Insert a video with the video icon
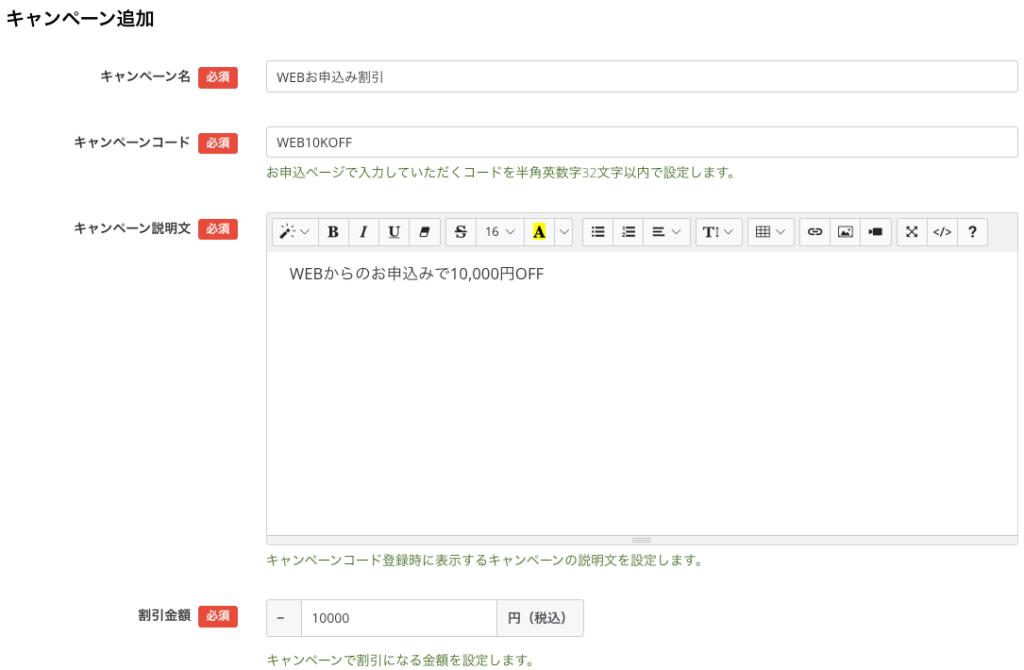The height and width of the screenshot is (670, 1024). (x=875, y=232)
